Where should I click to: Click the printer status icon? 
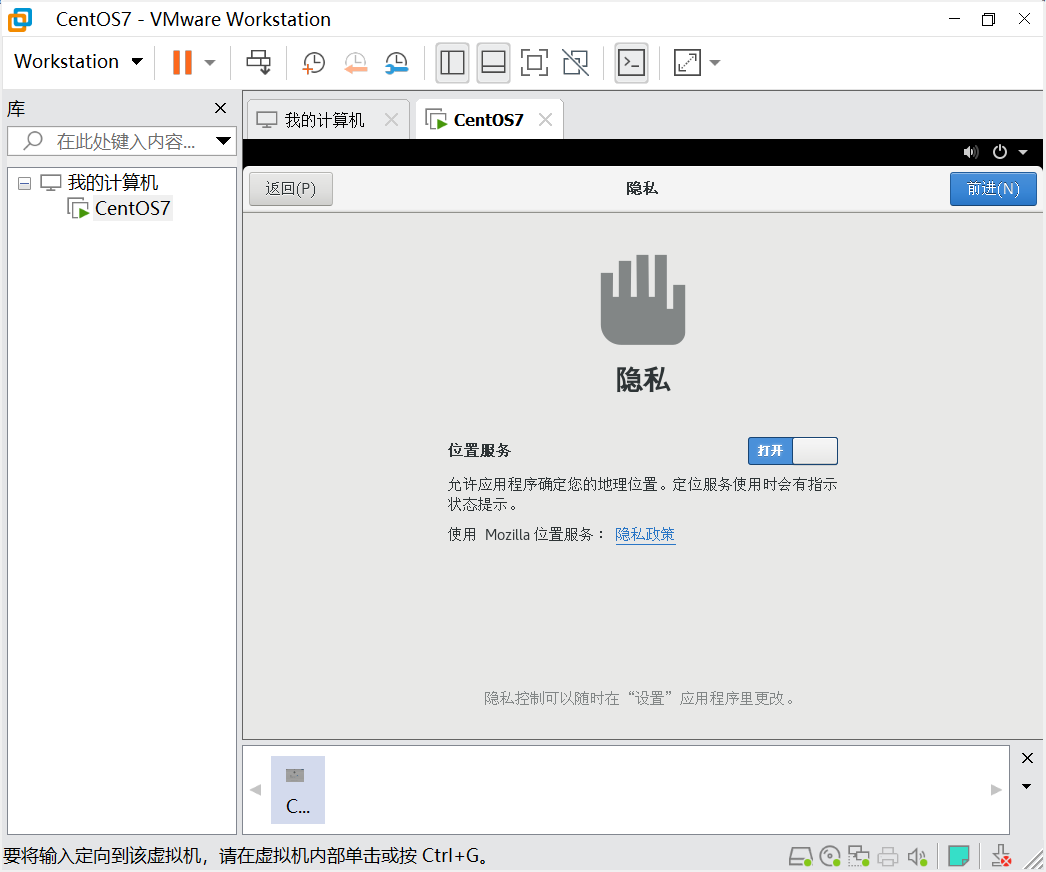[x=887, y=856]
